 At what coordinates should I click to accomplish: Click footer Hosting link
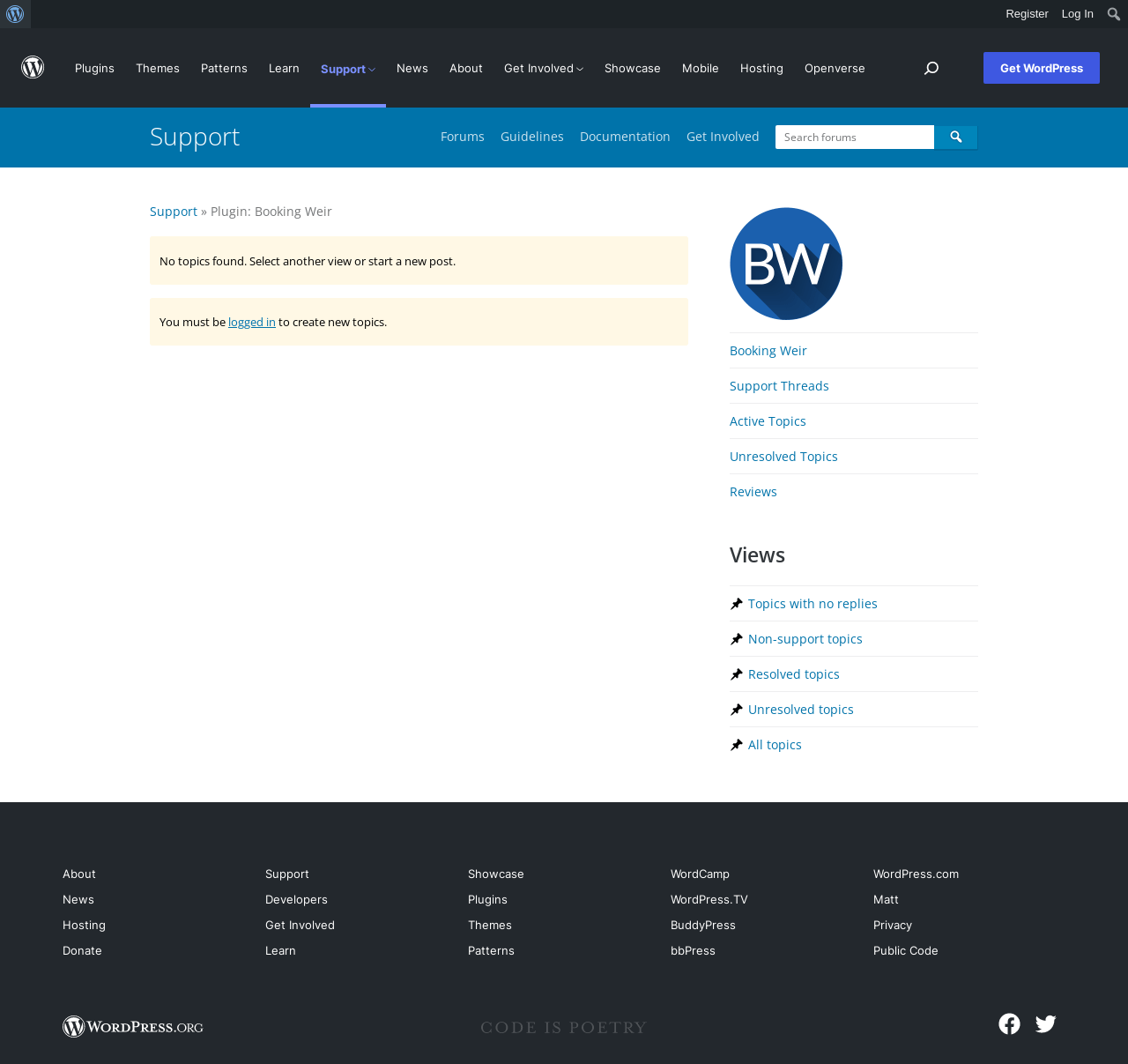pyautogui.click(x=84, y=926)
